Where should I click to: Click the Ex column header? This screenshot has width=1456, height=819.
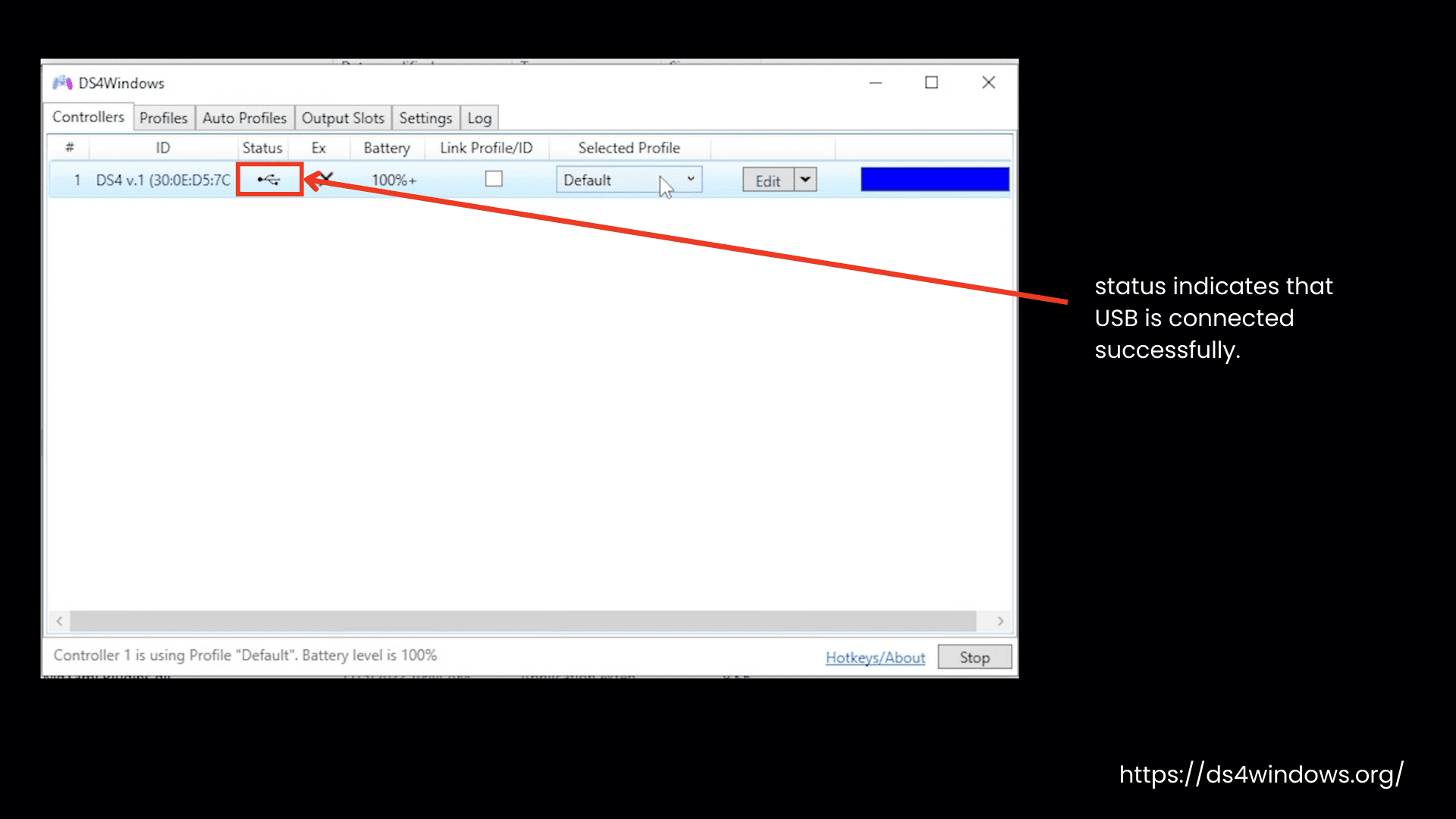click(318, 148)
